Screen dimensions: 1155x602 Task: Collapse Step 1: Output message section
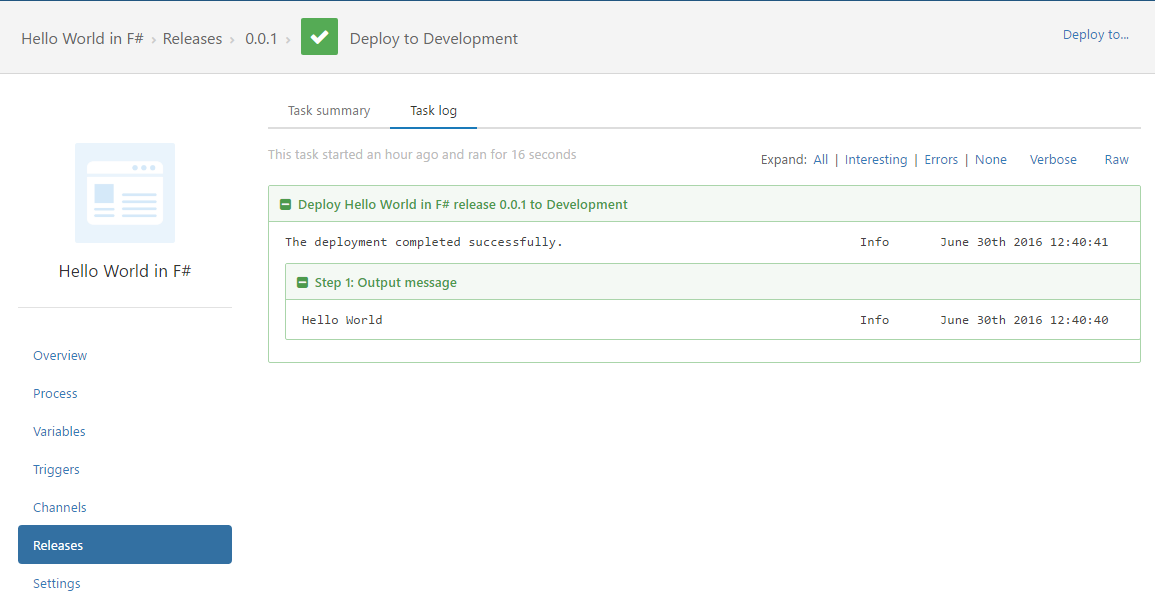(302, 283)
